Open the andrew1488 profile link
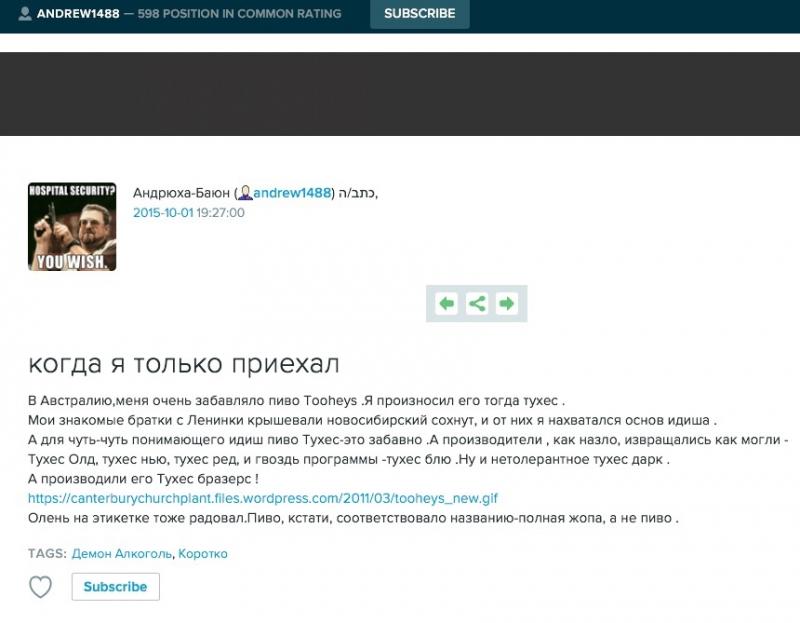 [292, 193]
